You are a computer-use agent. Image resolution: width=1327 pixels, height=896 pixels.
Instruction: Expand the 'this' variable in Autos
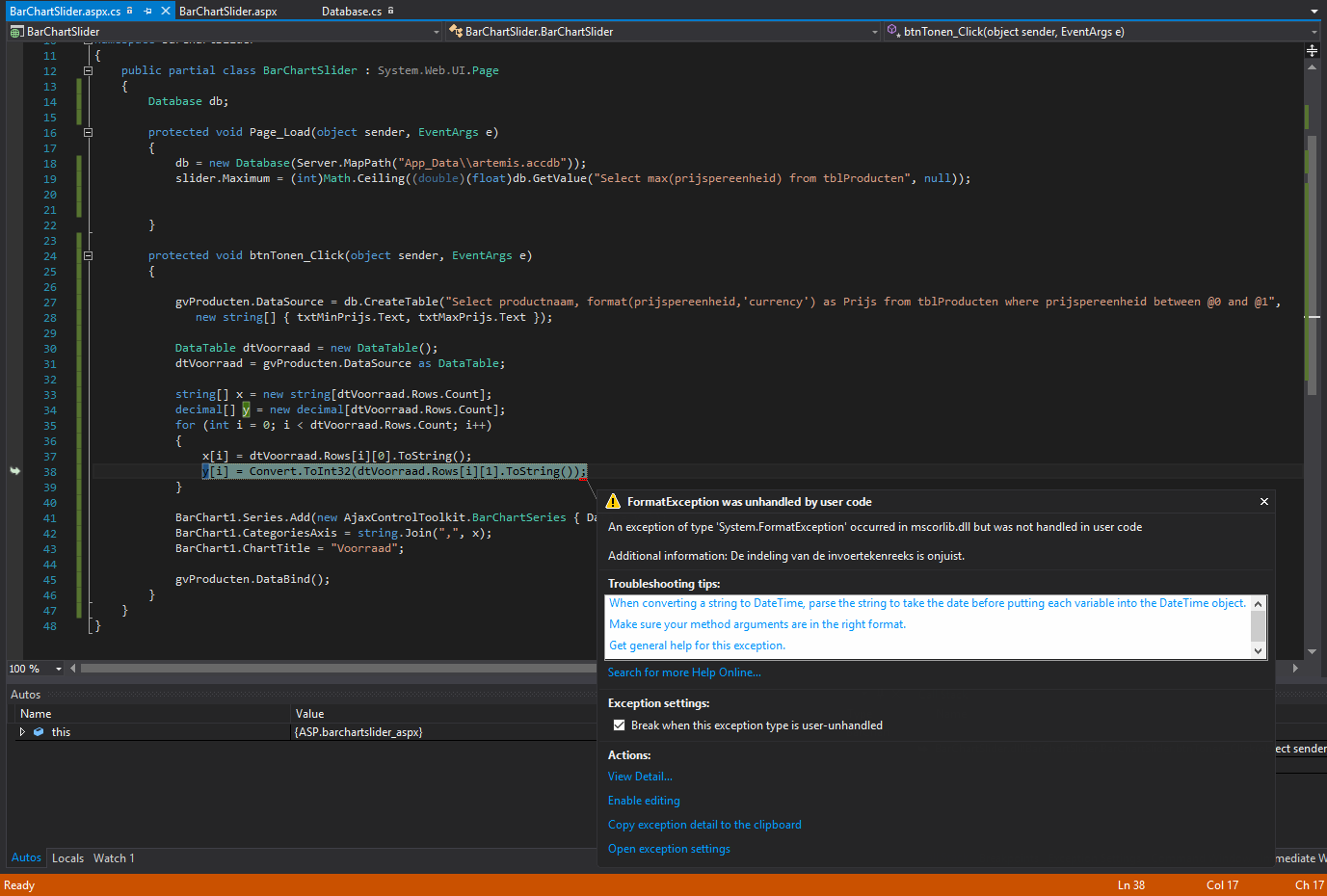point(22,732)
